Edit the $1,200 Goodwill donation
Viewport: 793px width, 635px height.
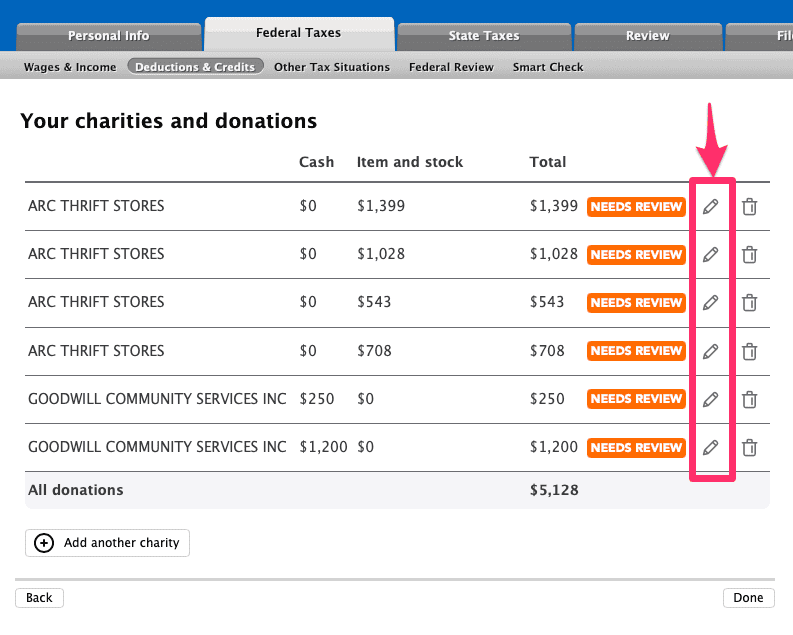tap(710, 447)
